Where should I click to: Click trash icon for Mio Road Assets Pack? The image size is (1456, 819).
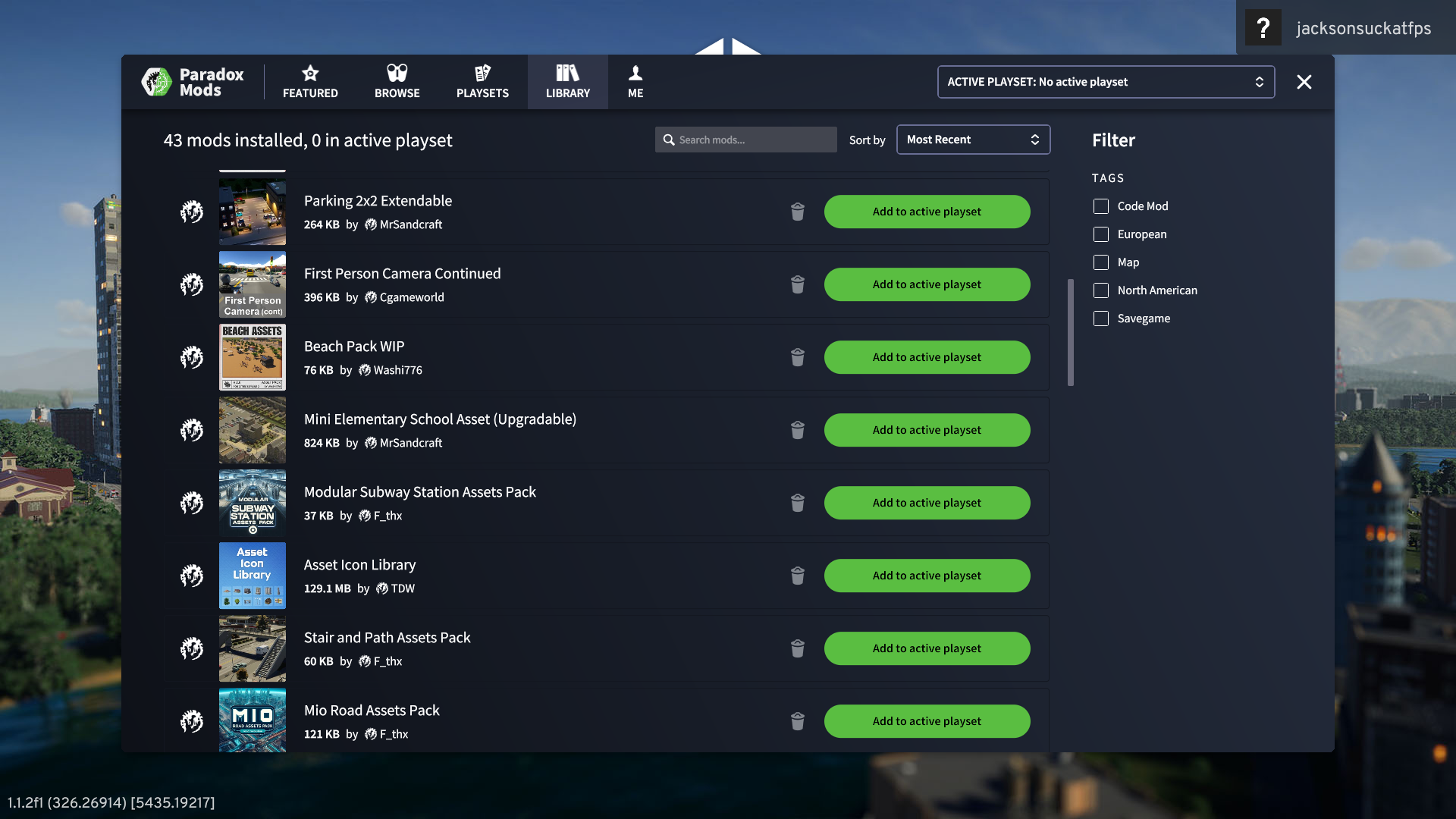click(x=797, y=721)
